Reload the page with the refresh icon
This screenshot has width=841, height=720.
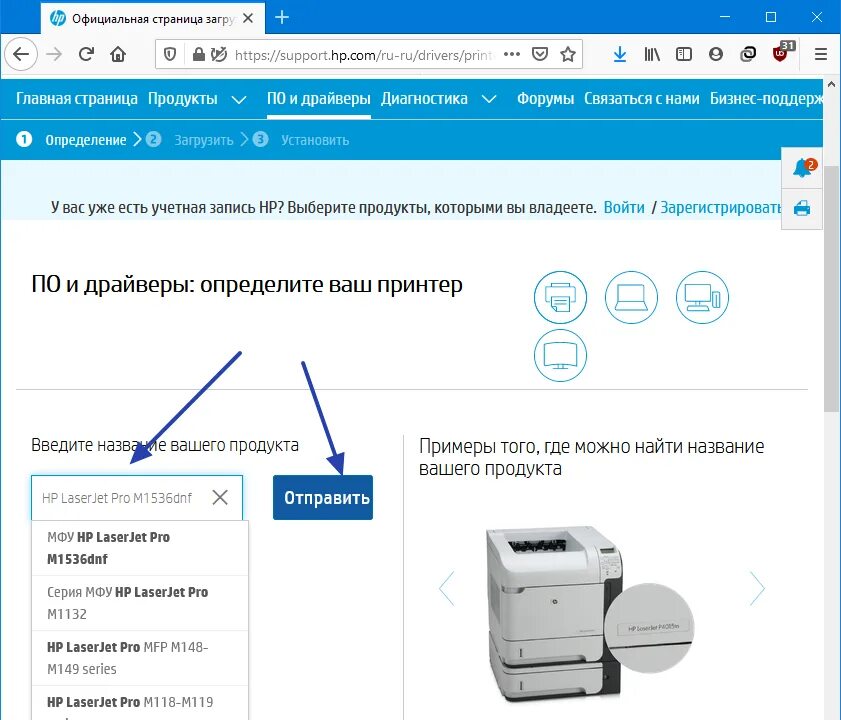86,54
